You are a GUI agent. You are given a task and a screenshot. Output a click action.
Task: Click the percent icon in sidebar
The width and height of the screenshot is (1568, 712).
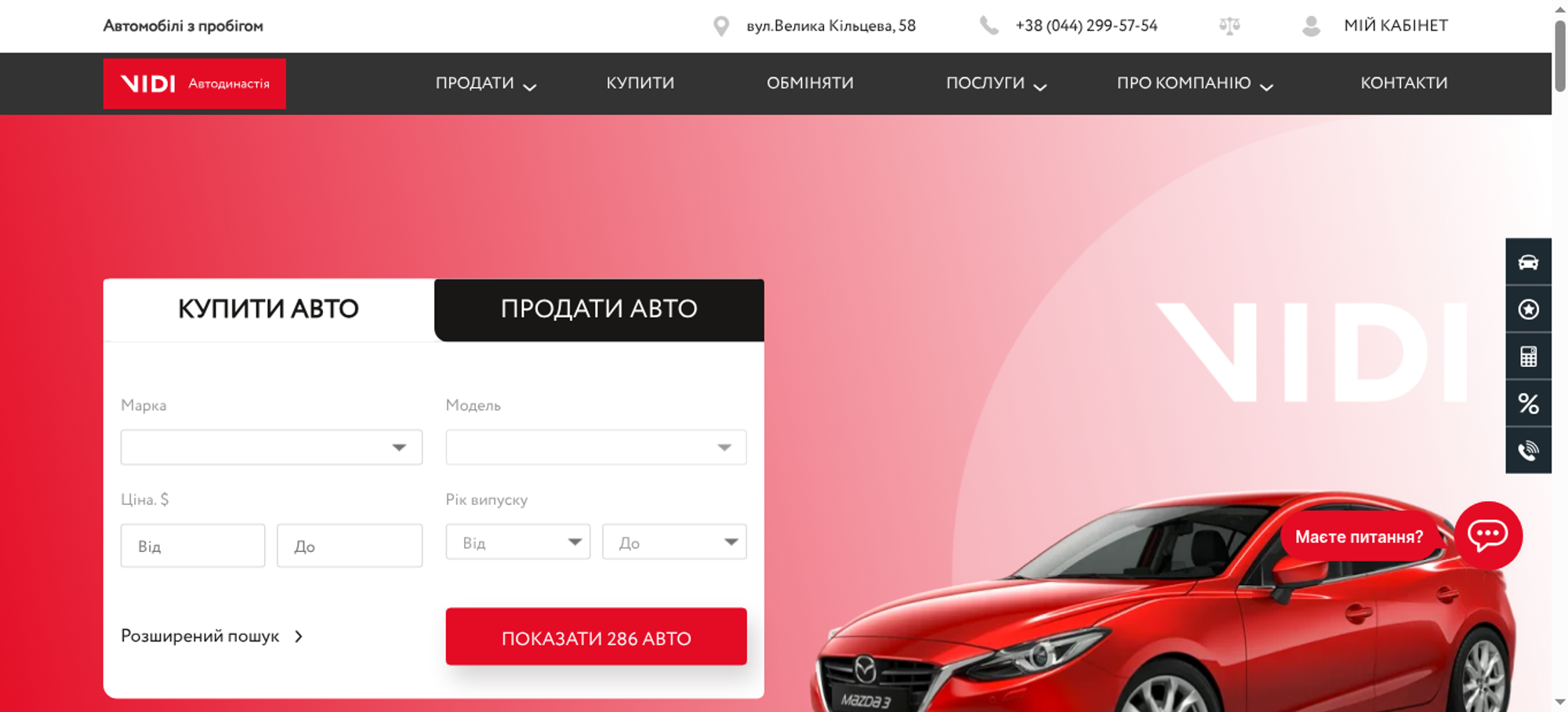click(1528, 404)
